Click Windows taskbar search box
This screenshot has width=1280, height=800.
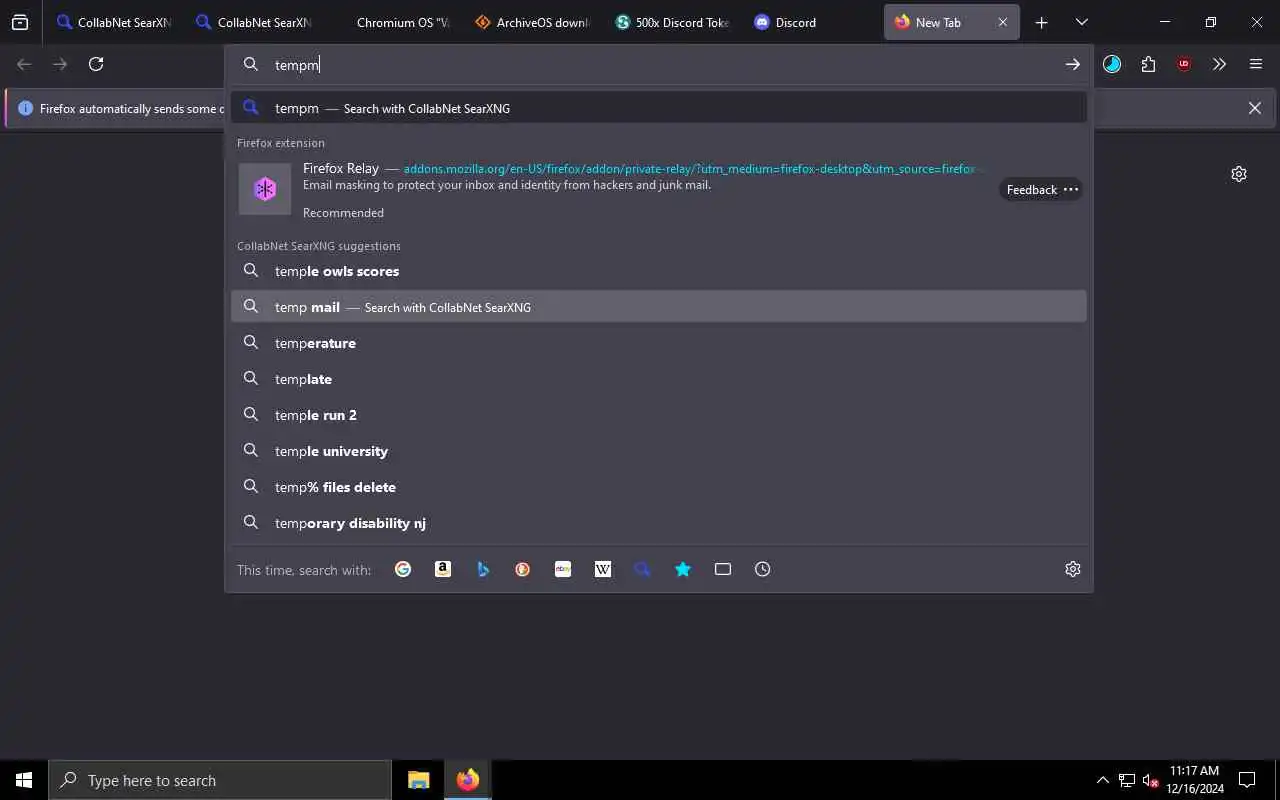pos(220,780)
